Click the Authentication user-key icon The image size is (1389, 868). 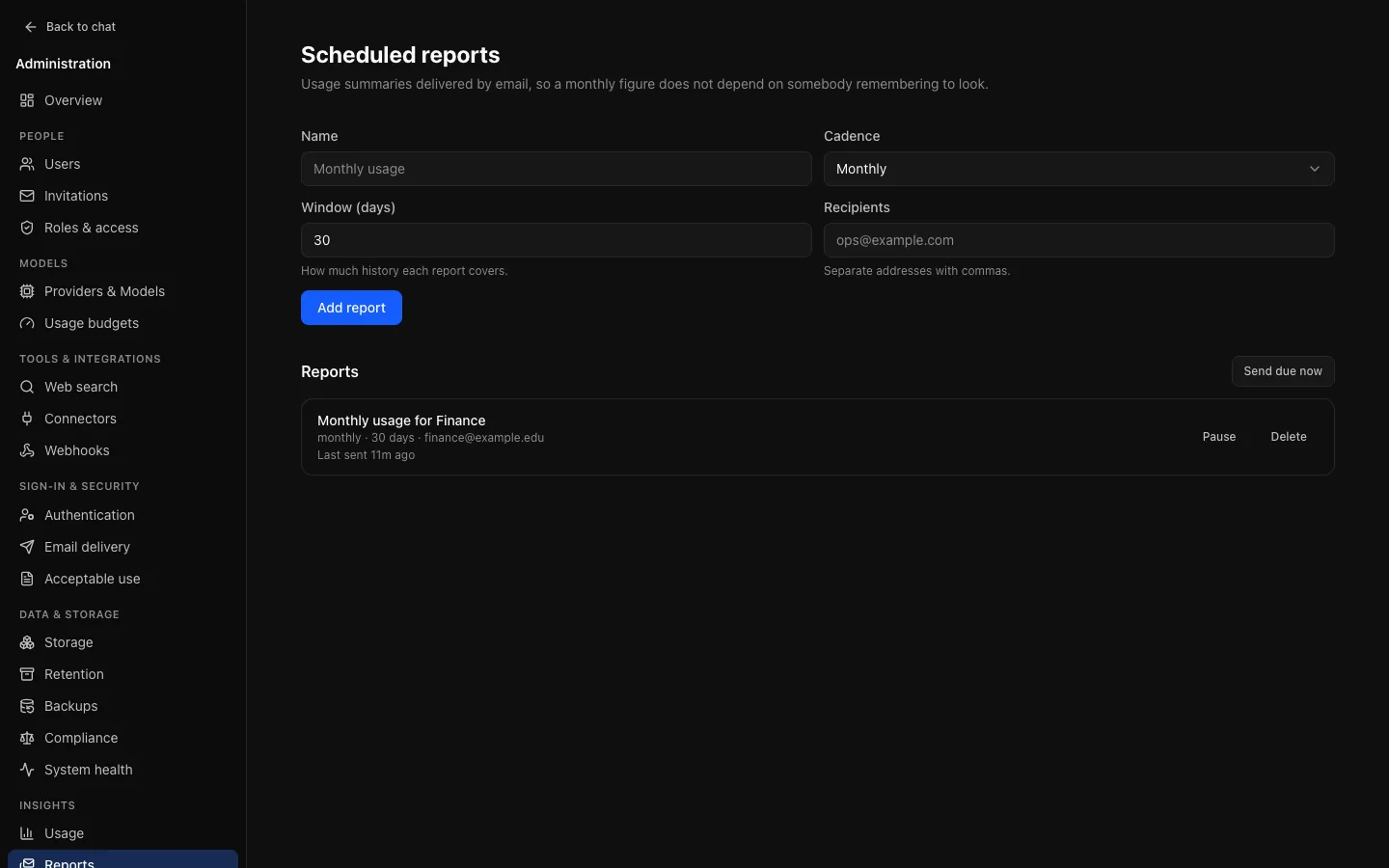27,515
